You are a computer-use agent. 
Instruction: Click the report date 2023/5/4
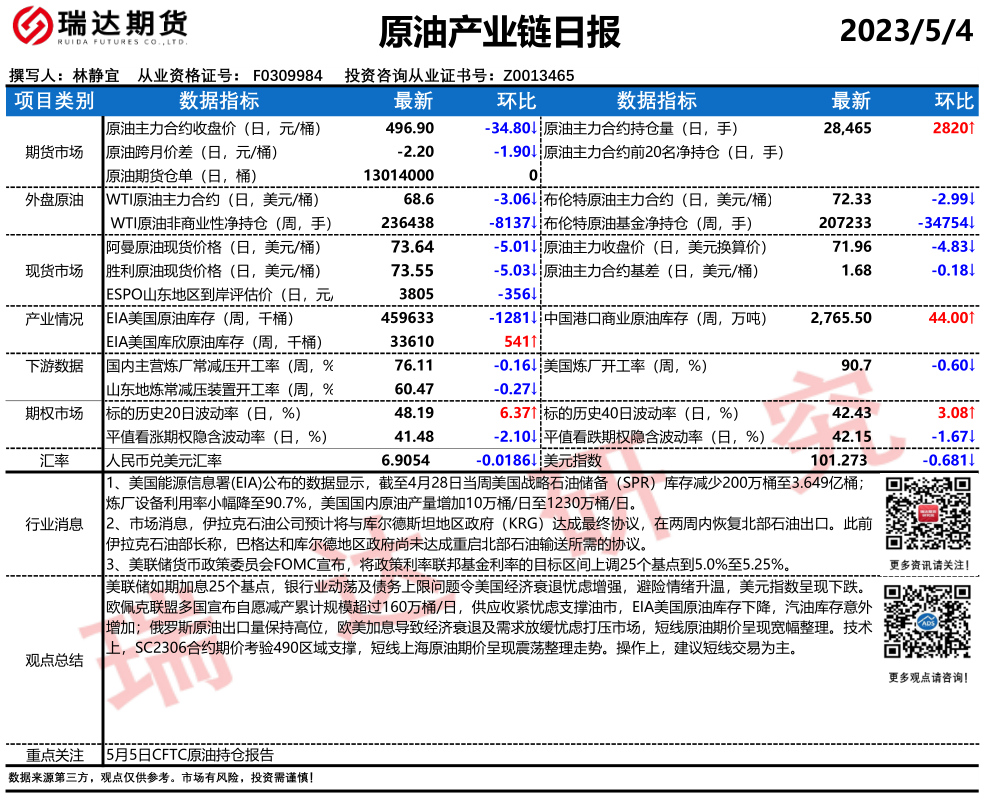pyautogui.click(x=905, y=32)
